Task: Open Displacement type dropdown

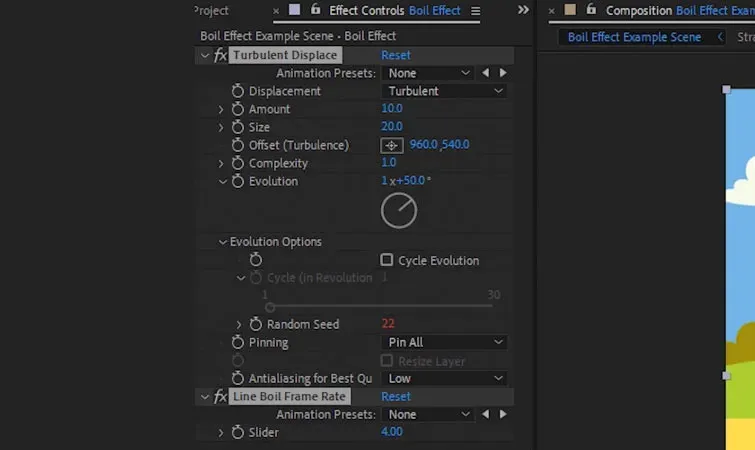Action: point(444,91)
